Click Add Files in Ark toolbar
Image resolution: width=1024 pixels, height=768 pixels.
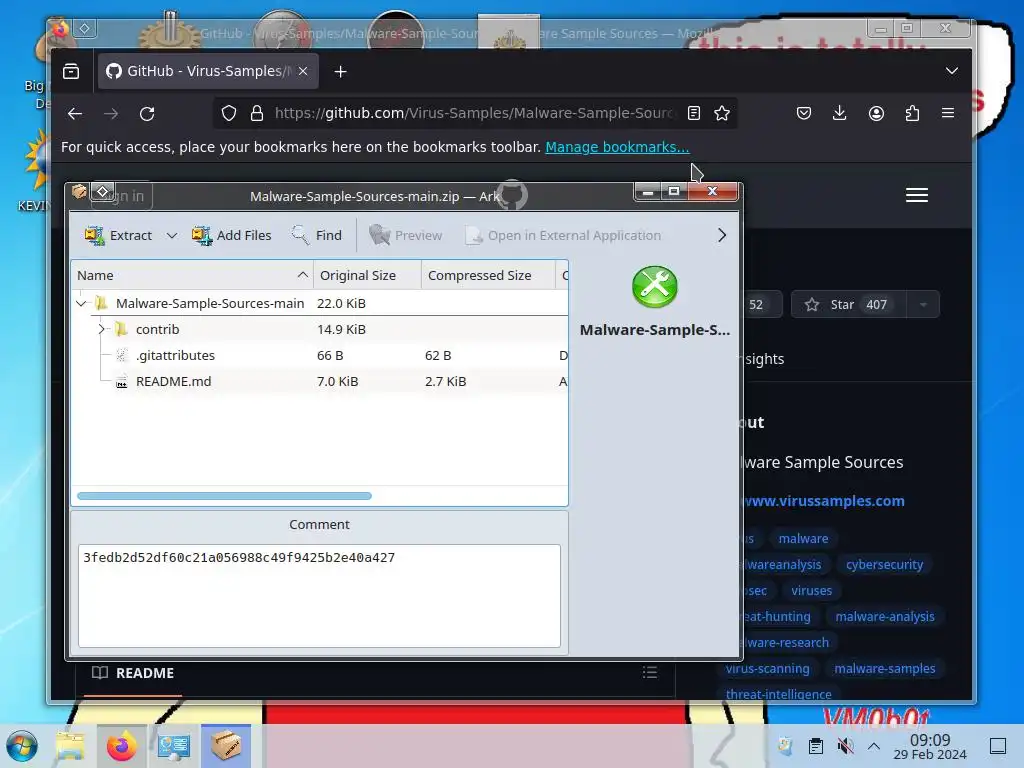click(x=232, y=235)
